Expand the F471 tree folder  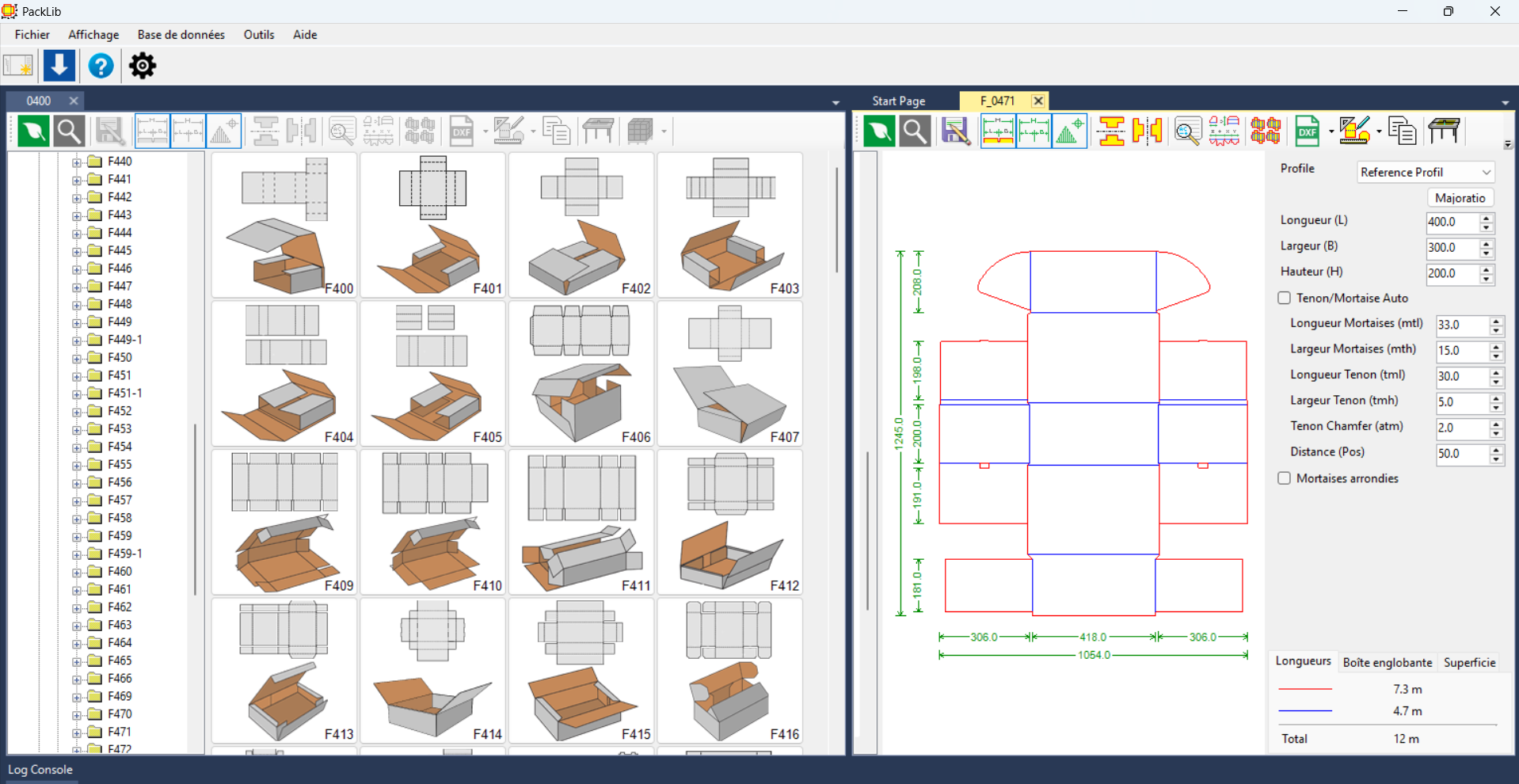pos(77,733)
